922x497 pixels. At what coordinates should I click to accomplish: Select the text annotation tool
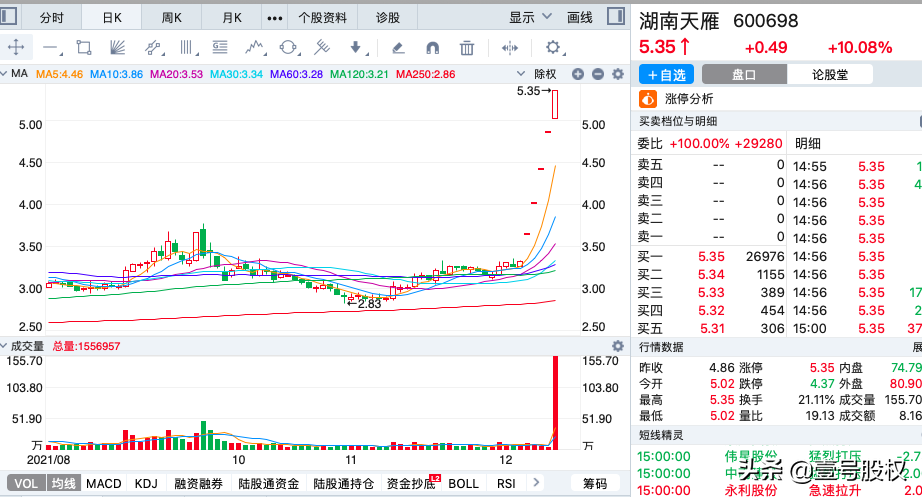pyautogui.click(x=221, y=48)
